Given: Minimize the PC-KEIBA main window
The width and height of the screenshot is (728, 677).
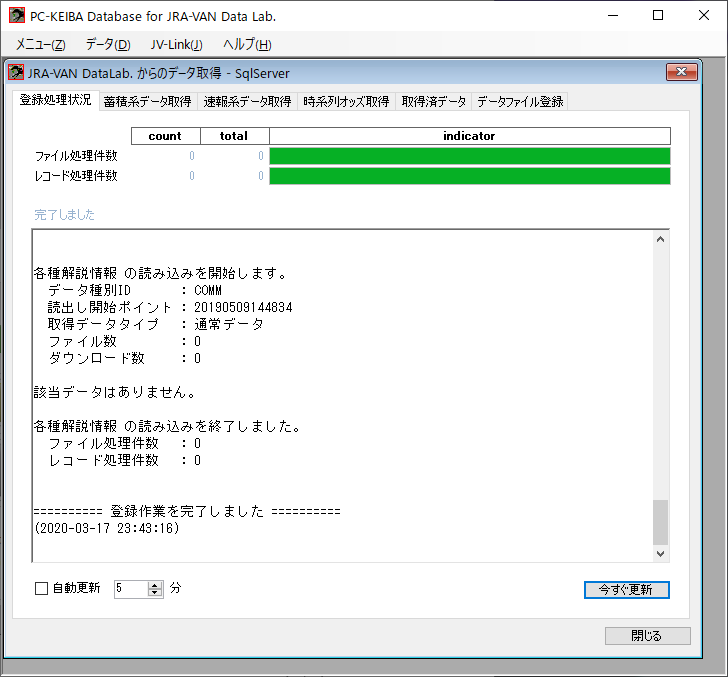Looking at the screenshot, I should pos(613,16).
